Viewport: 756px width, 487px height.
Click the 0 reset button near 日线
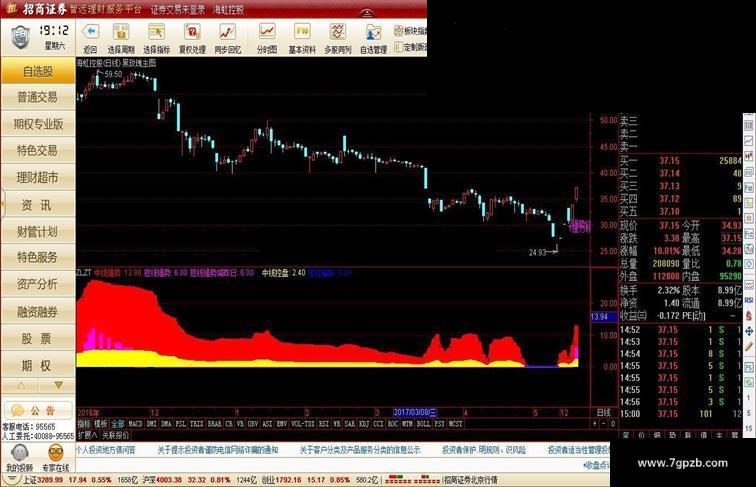click(612, 424)
